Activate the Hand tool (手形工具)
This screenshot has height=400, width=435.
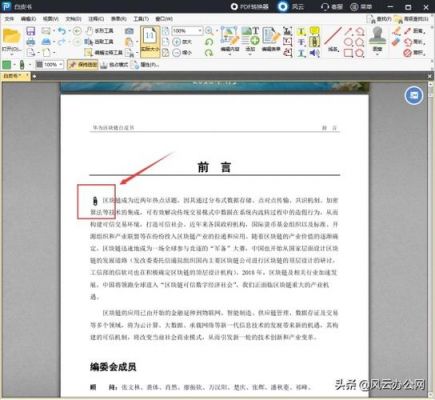pos(100,31)
